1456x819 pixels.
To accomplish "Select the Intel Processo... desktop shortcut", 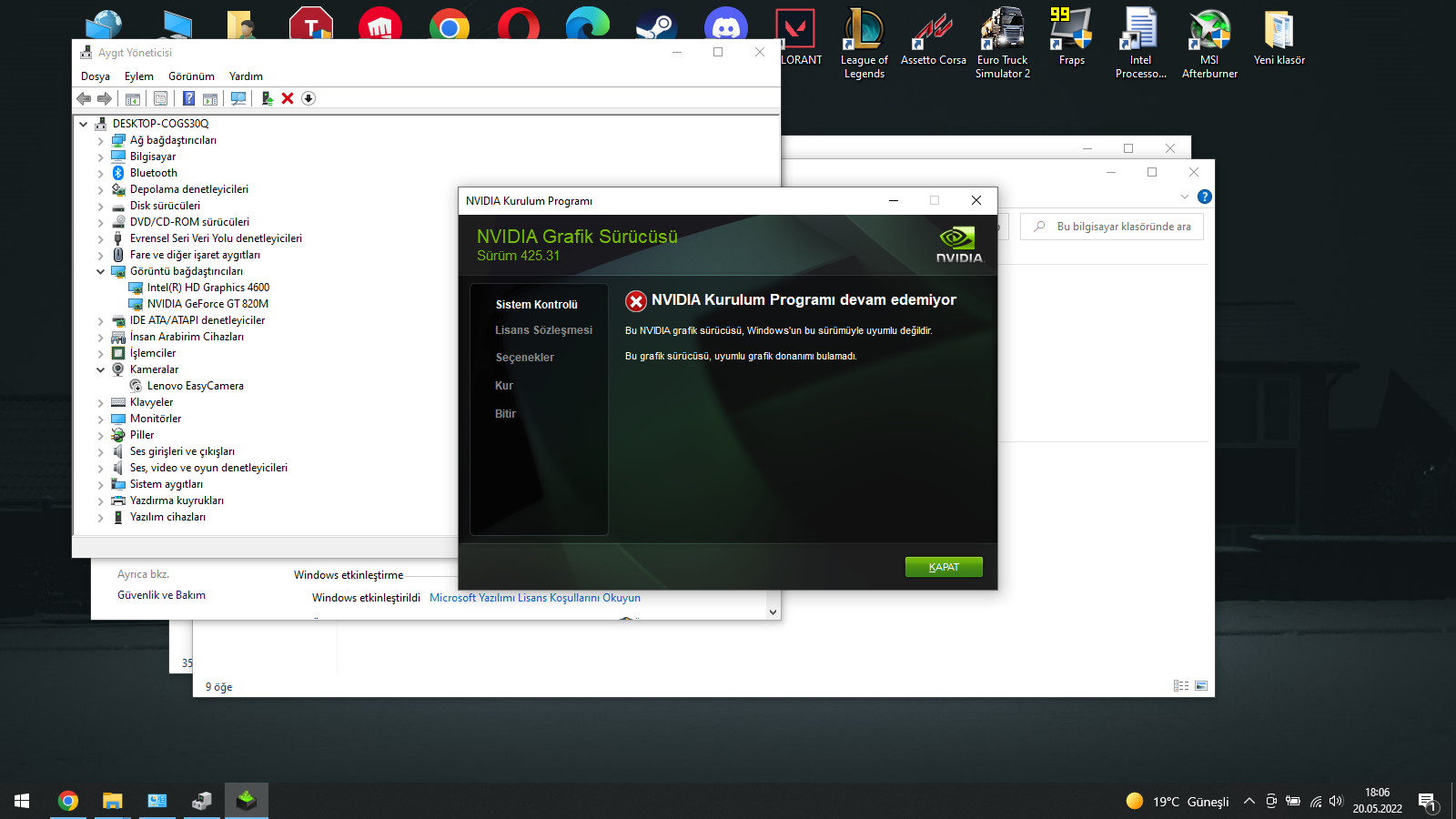I will (1141, 43).
